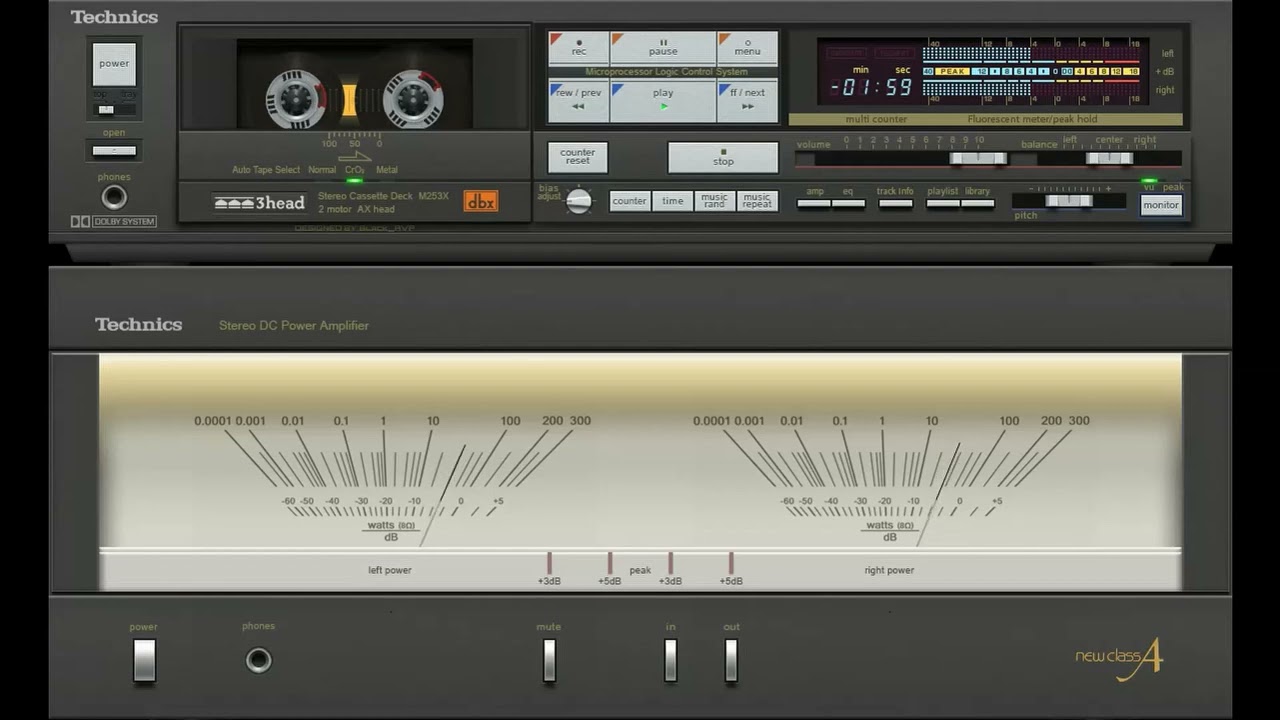The width and height of the screenshot is (1280, 720).
Task: Click the 'multi counter' label
Action: coord(876,119)
